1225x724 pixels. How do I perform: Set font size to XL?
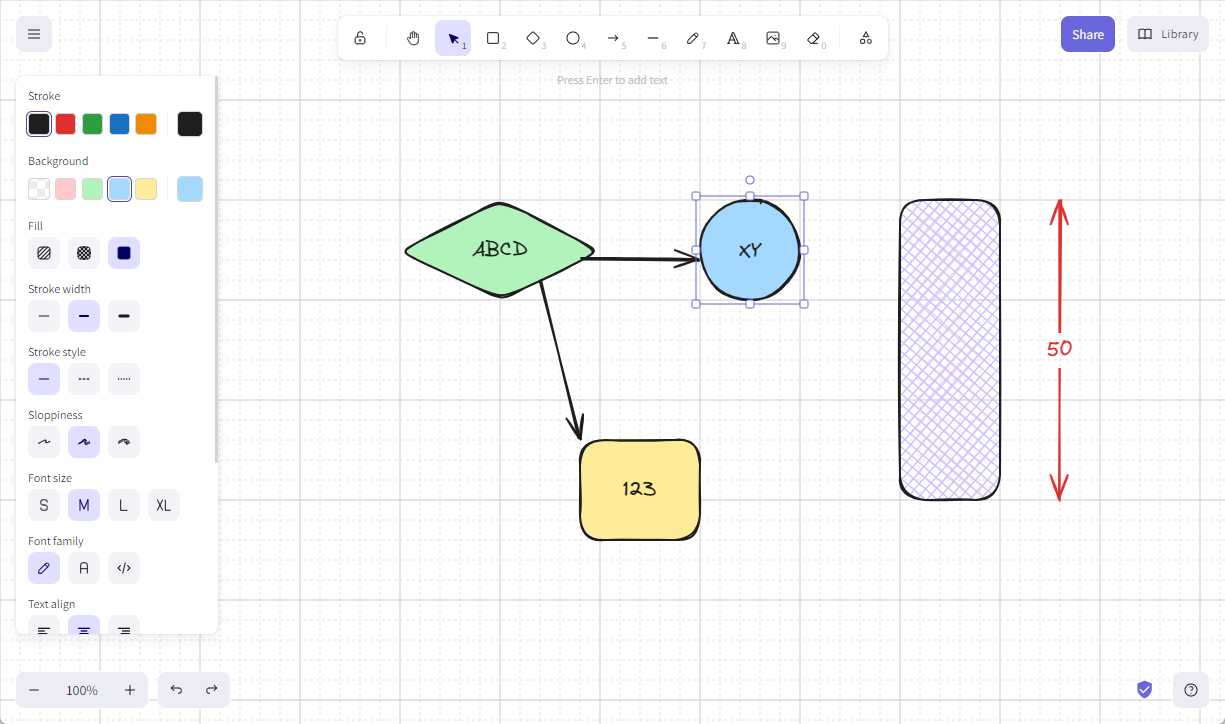coord(163,505)
